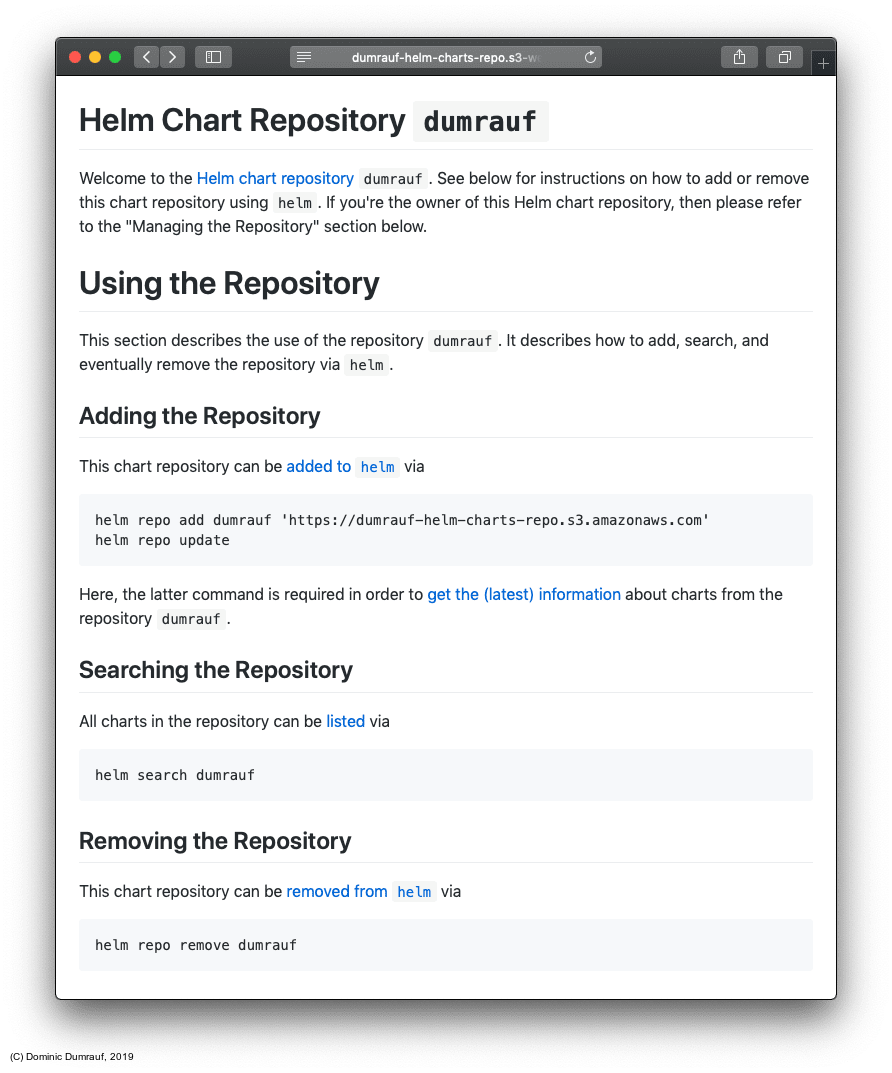
Task: Open a new tab with the plus icon
Action: point(823,62)
